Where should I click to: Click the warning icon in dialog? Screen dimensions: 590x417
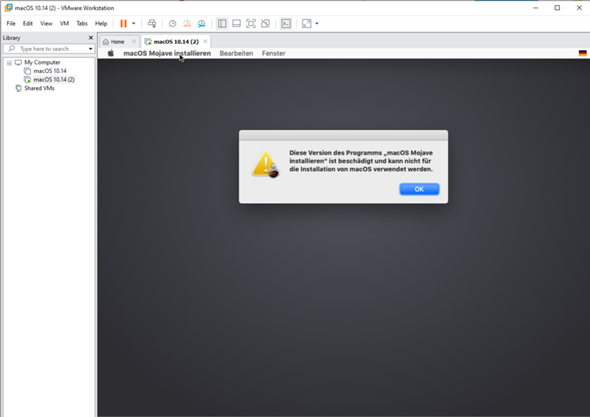pyautogui.click(x=266, y=164)
